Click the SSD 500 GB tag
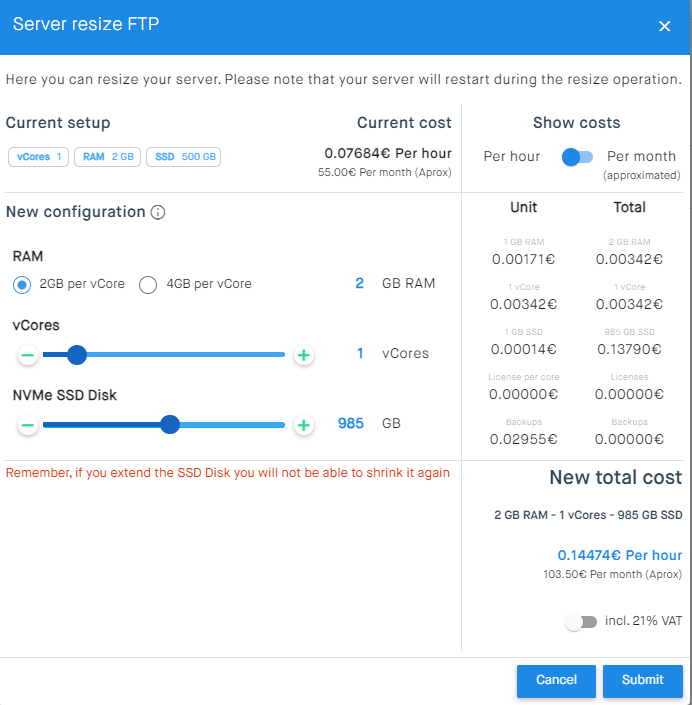 click(x=183, y=157)
